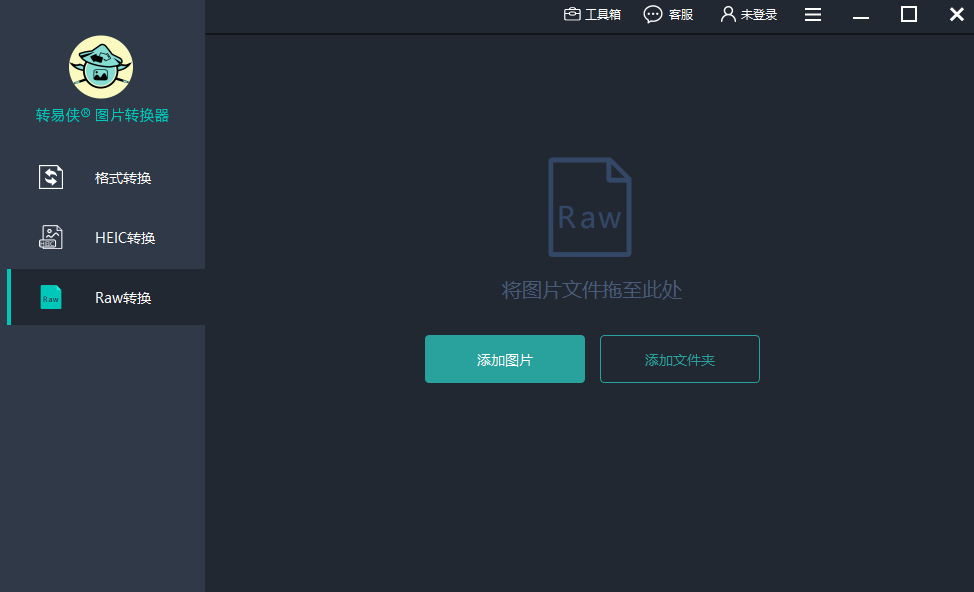Open the 工具箱 toolbox label
This screenshot has height=592, width=974.
click(x=603, y=14)
